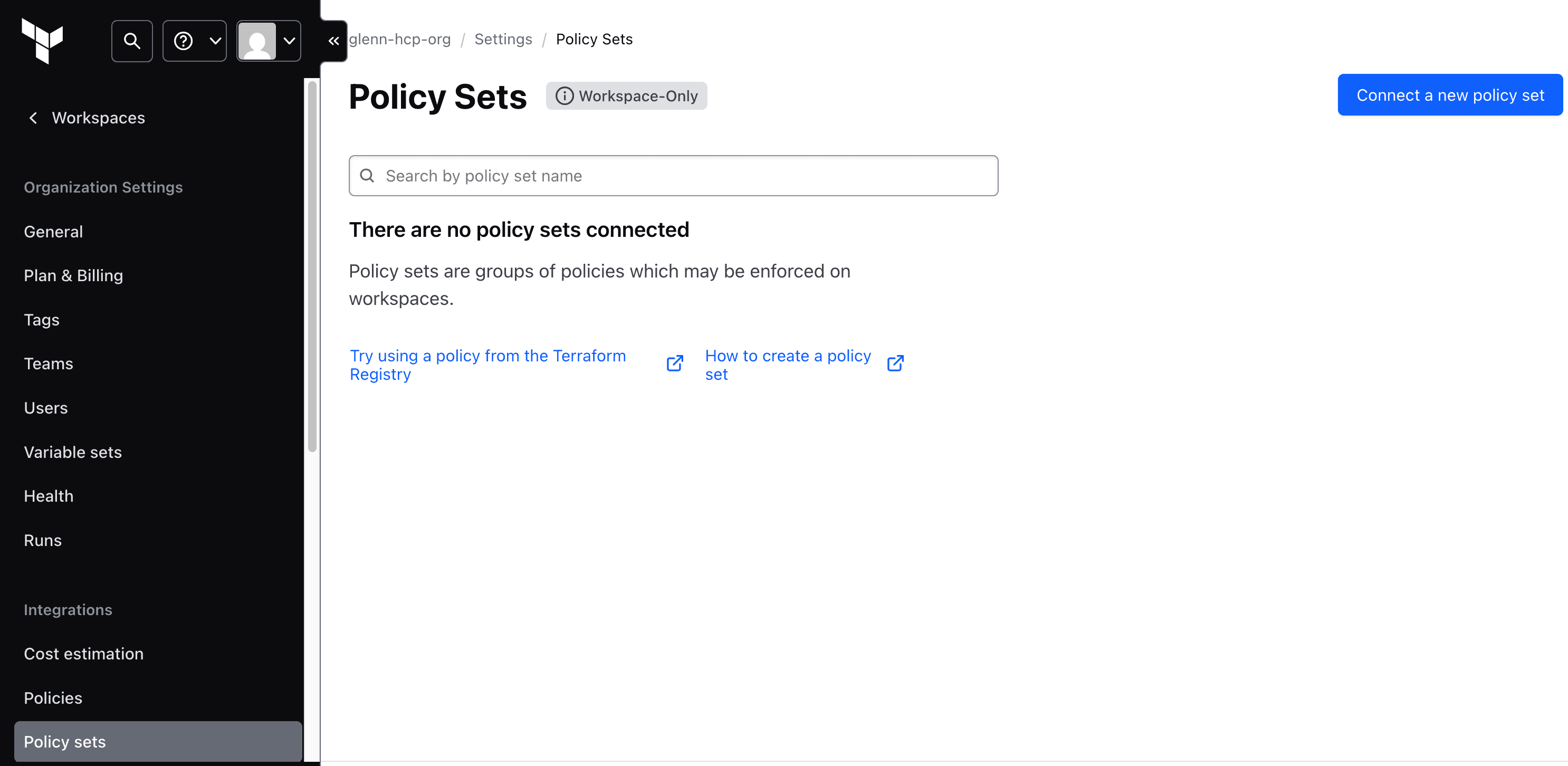Click the user avatar icon

coord(257,41)
